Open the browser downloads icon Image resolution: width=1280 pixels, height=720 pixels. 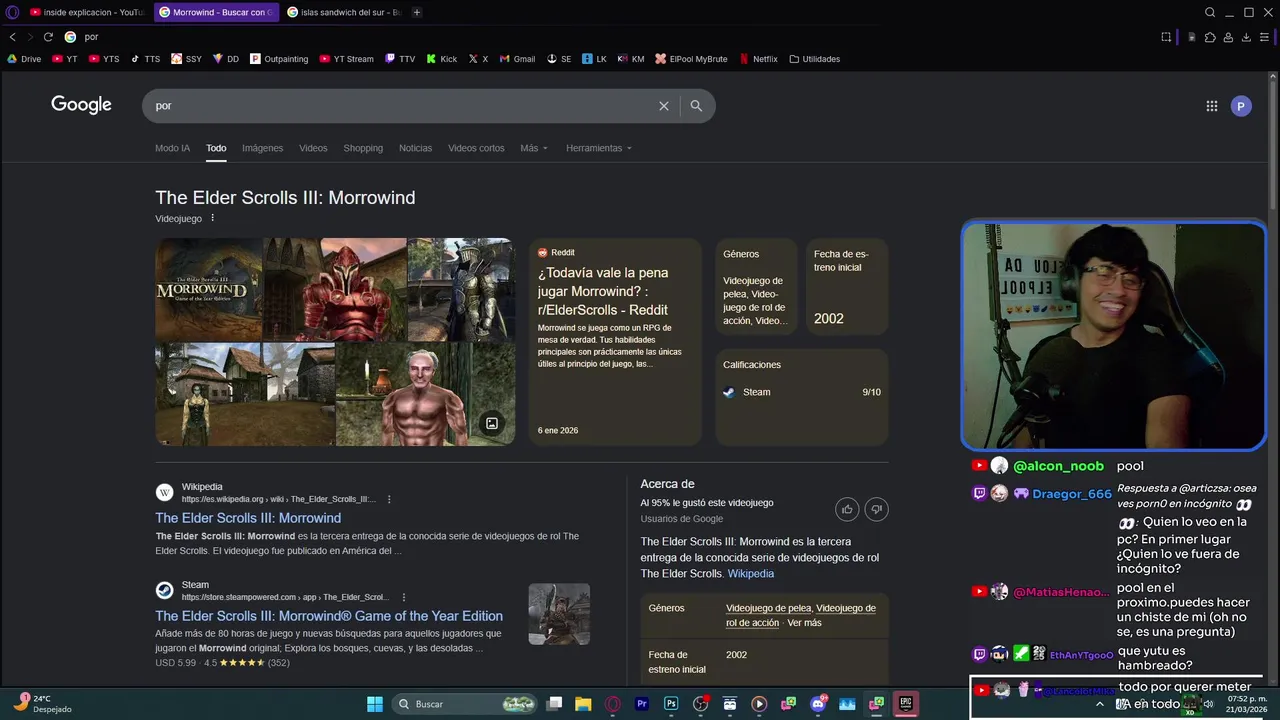click(x=1247, y=37)
